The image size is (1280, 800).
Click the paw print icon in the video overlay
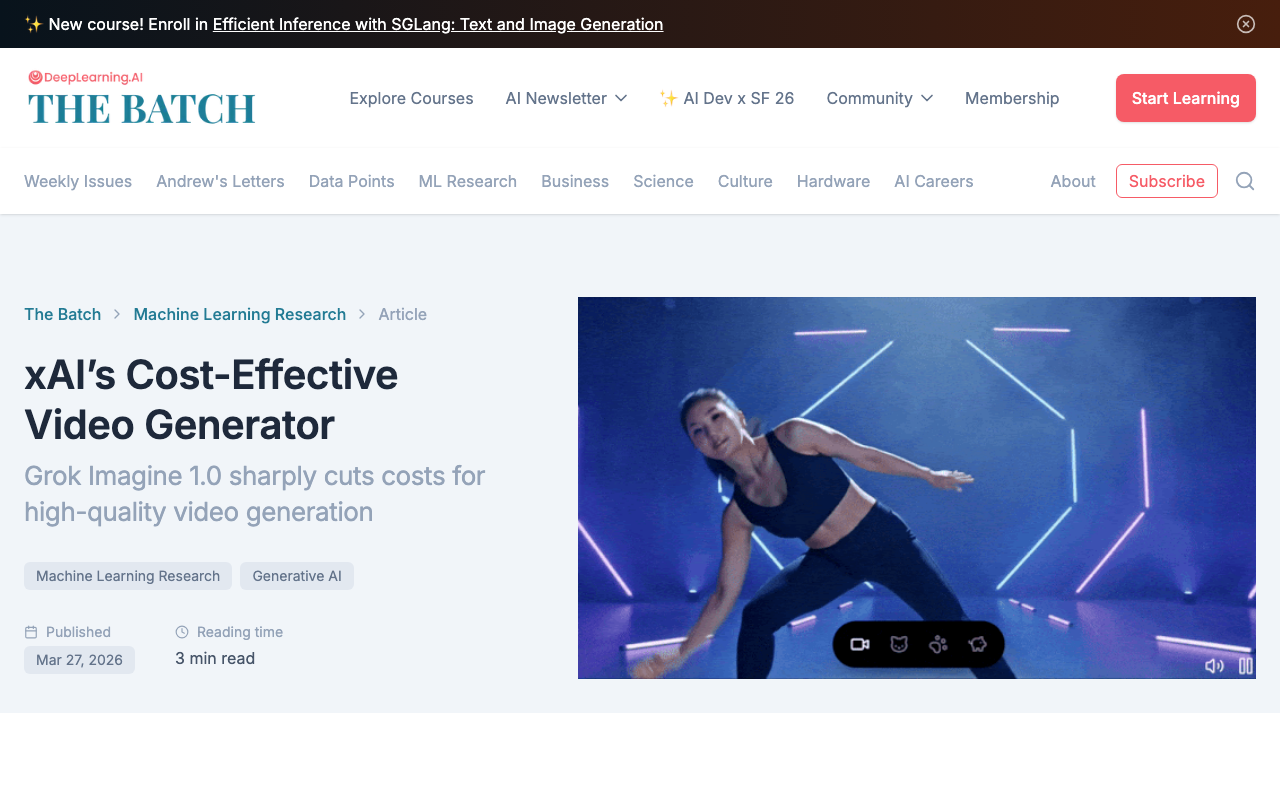(x=938, y=644)
